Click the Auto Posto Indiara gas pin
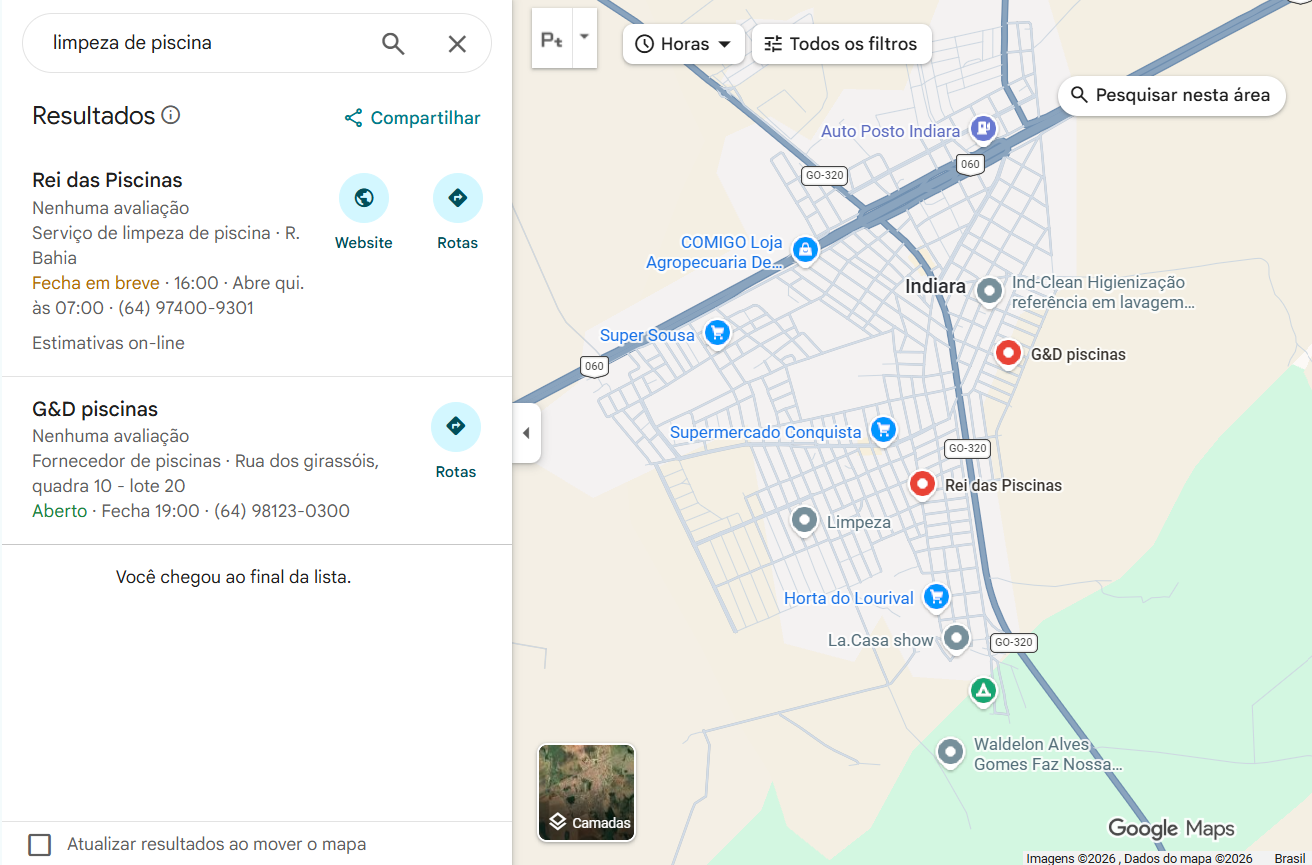The image size is (1312, 865). click(984, 128)
